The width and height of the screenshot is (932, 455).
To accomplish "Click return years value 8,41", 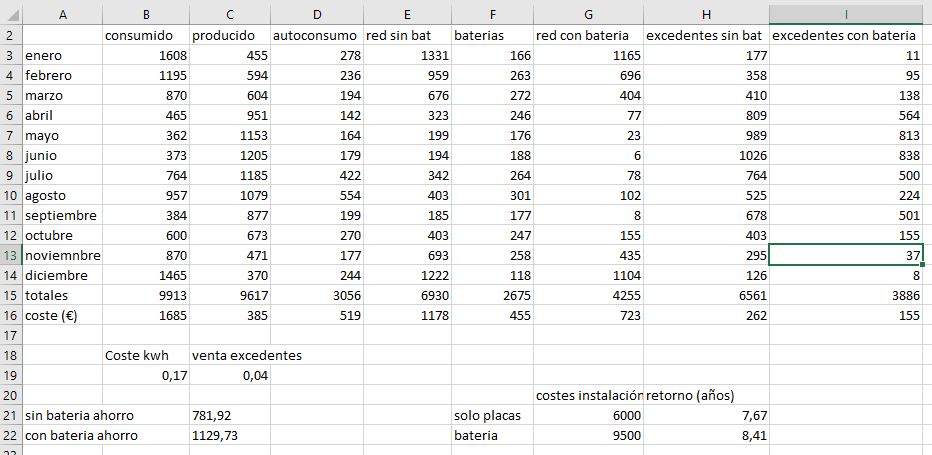I will click(x=706, y=435).
